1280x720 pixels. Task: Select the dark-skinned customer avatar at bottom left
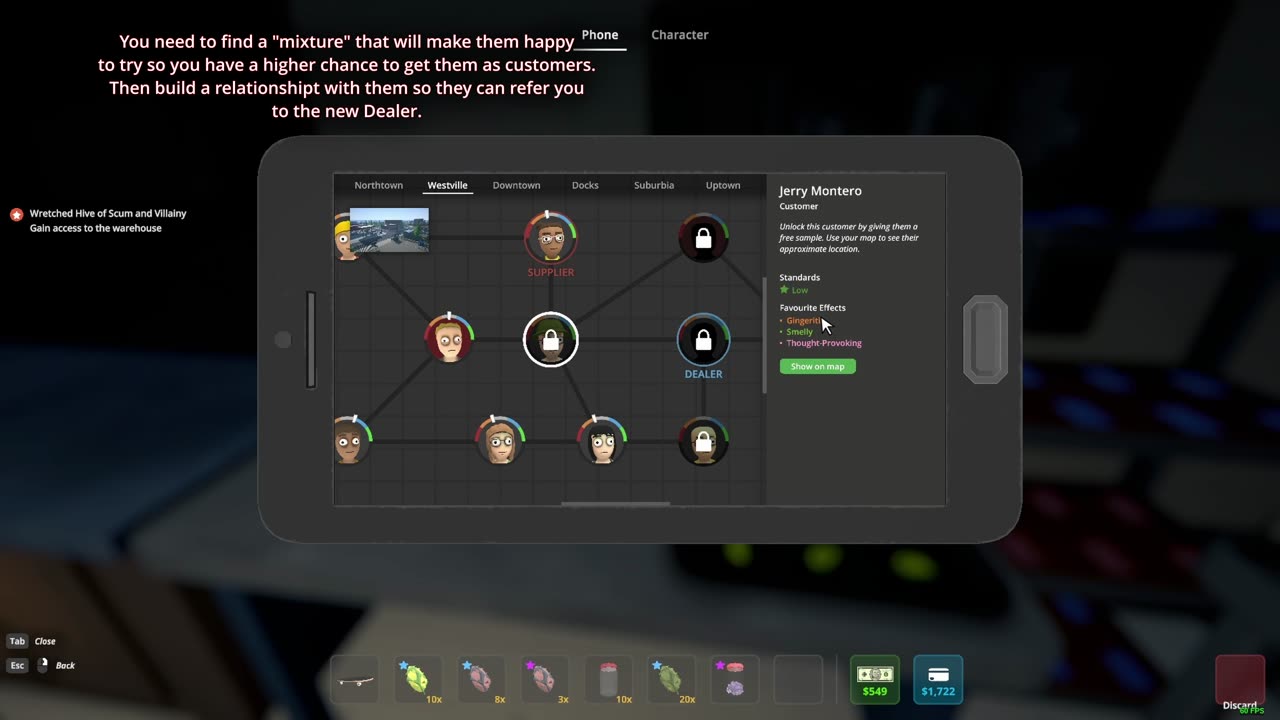point(351,440)
